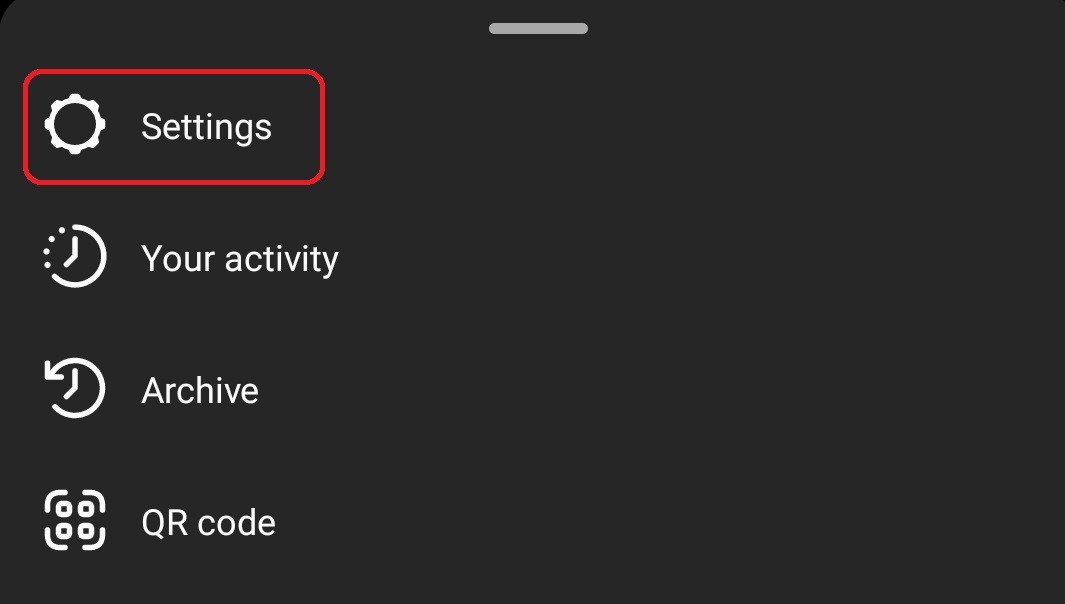Screen dimensions: 1065x604
Task: Click the "Settings" text label
Action: coord(206,127)
